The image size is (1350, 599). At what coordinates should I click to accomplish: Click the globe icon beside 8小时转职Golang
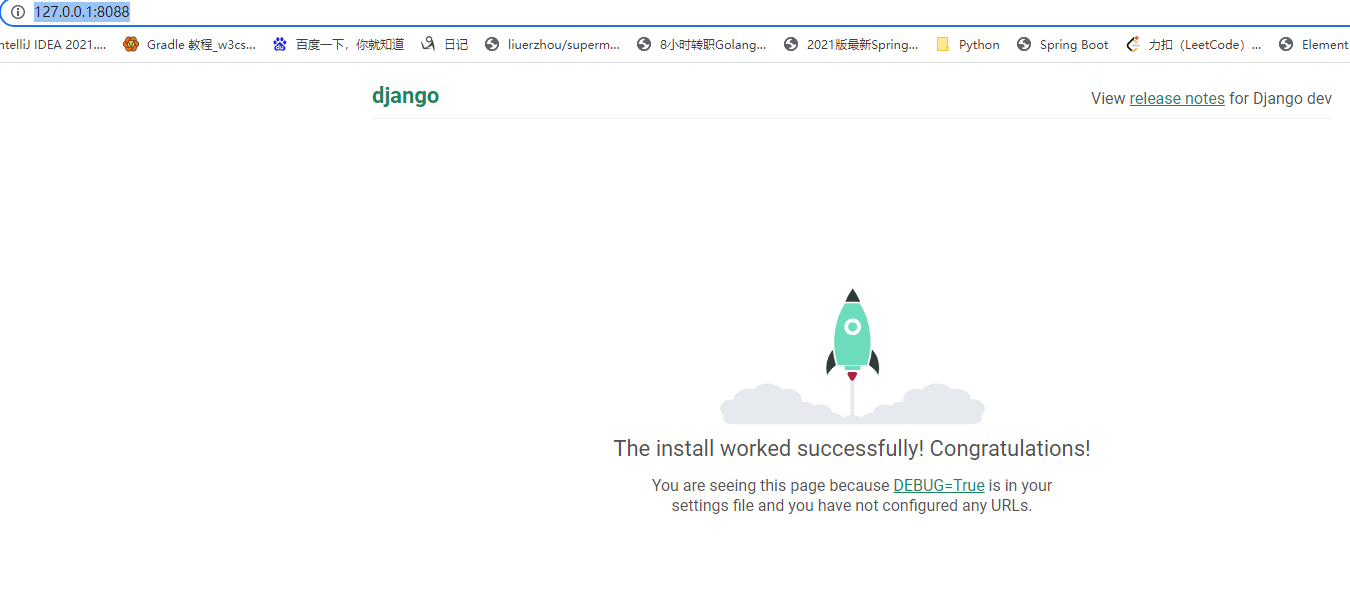pos(644,44)
